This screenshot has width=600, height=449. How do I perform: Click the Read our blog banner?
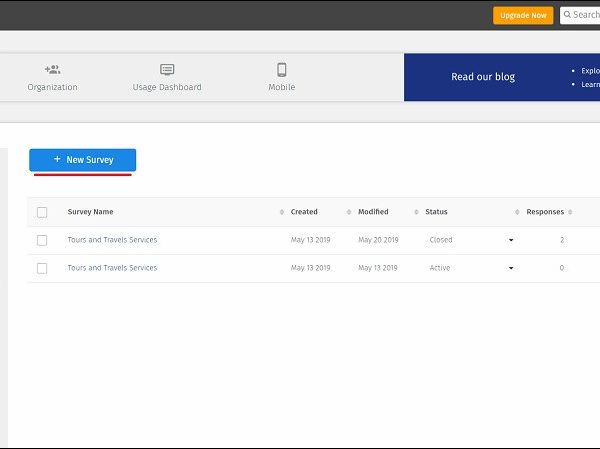483,77
